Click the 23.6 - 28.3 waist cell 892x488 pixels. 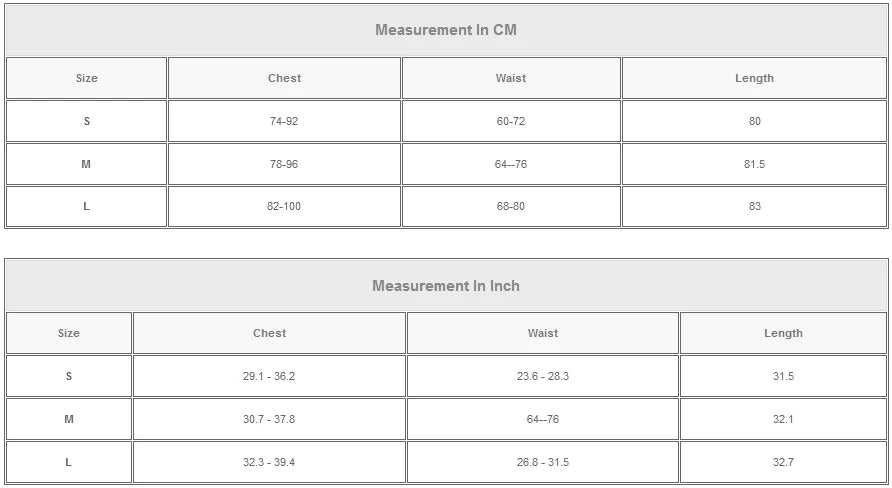[x=543, y=376]
